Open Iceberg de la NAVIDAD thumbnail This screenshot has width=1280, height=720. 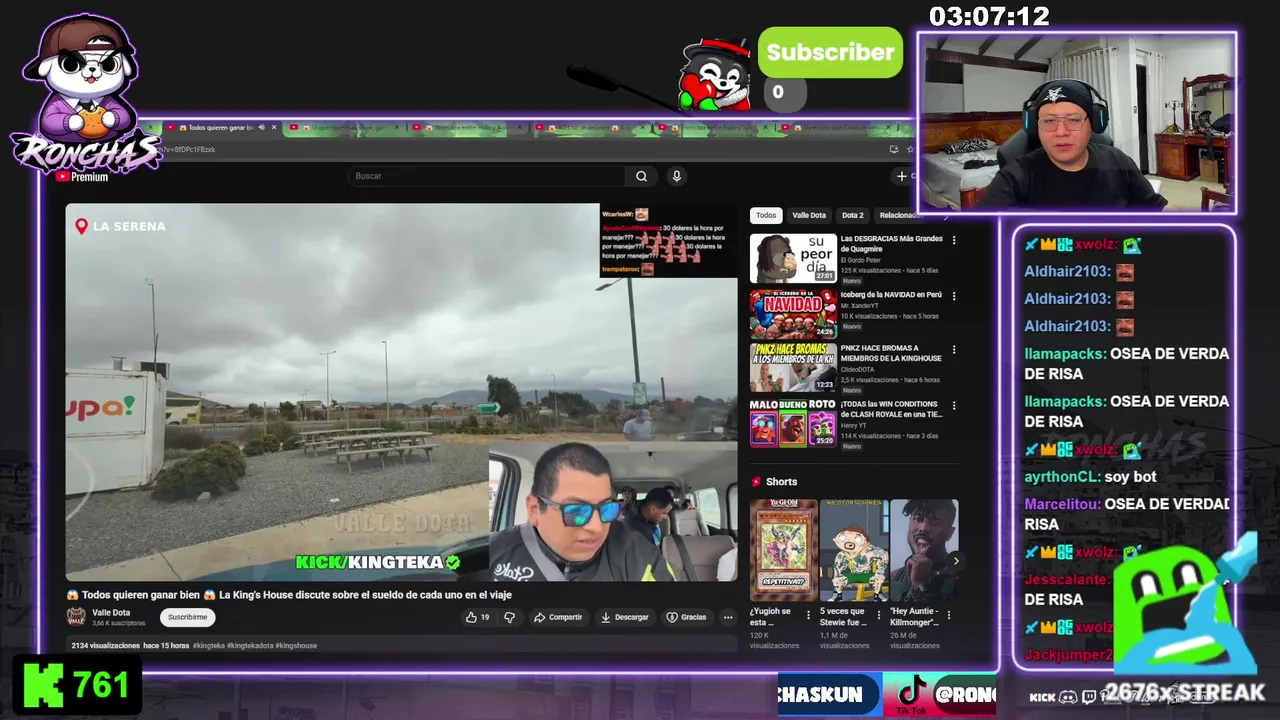tap(793, 314)
